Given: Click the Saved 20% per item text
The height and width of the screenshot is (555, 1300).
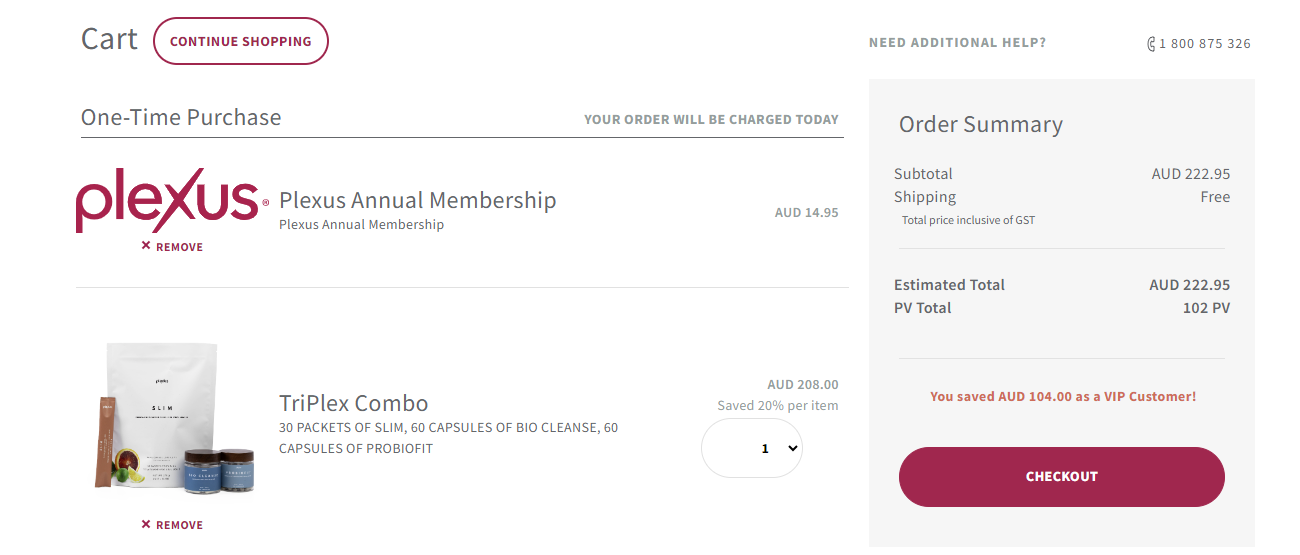Looking at the screenshot, I should [x=777, y=406].
